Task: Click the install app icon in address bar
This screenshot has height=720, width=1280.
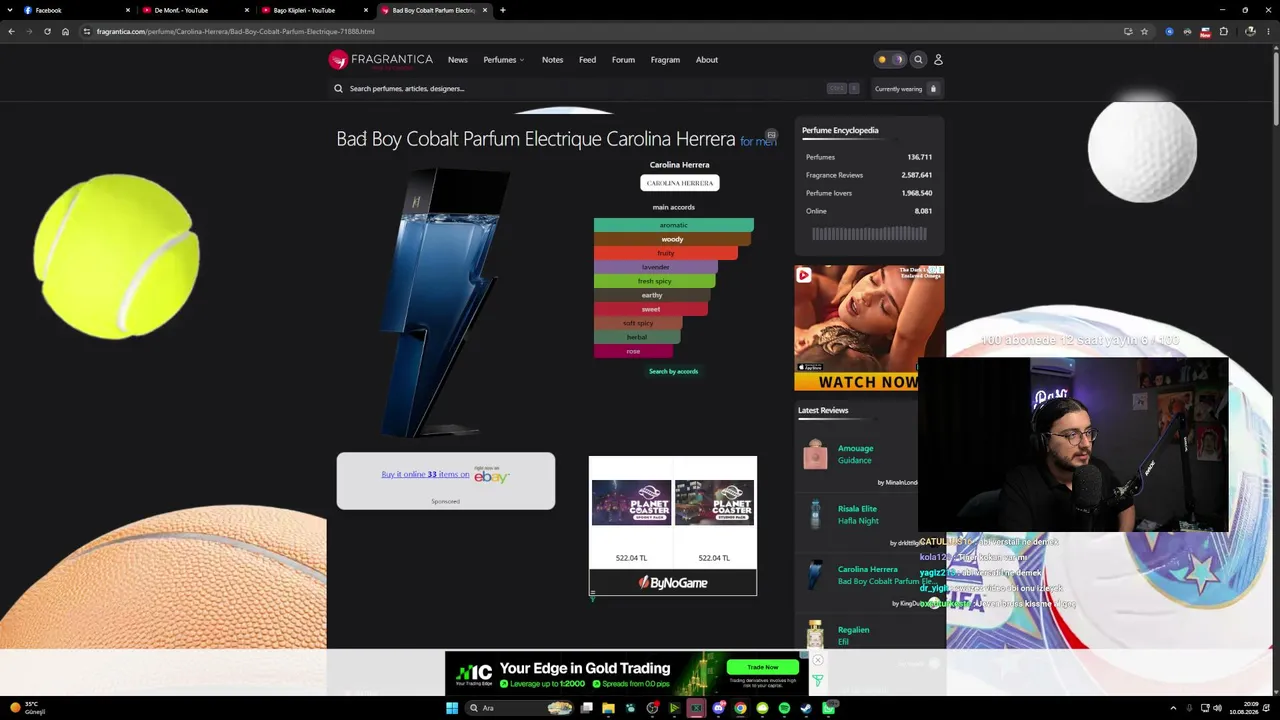Action: coord(1128,31)
